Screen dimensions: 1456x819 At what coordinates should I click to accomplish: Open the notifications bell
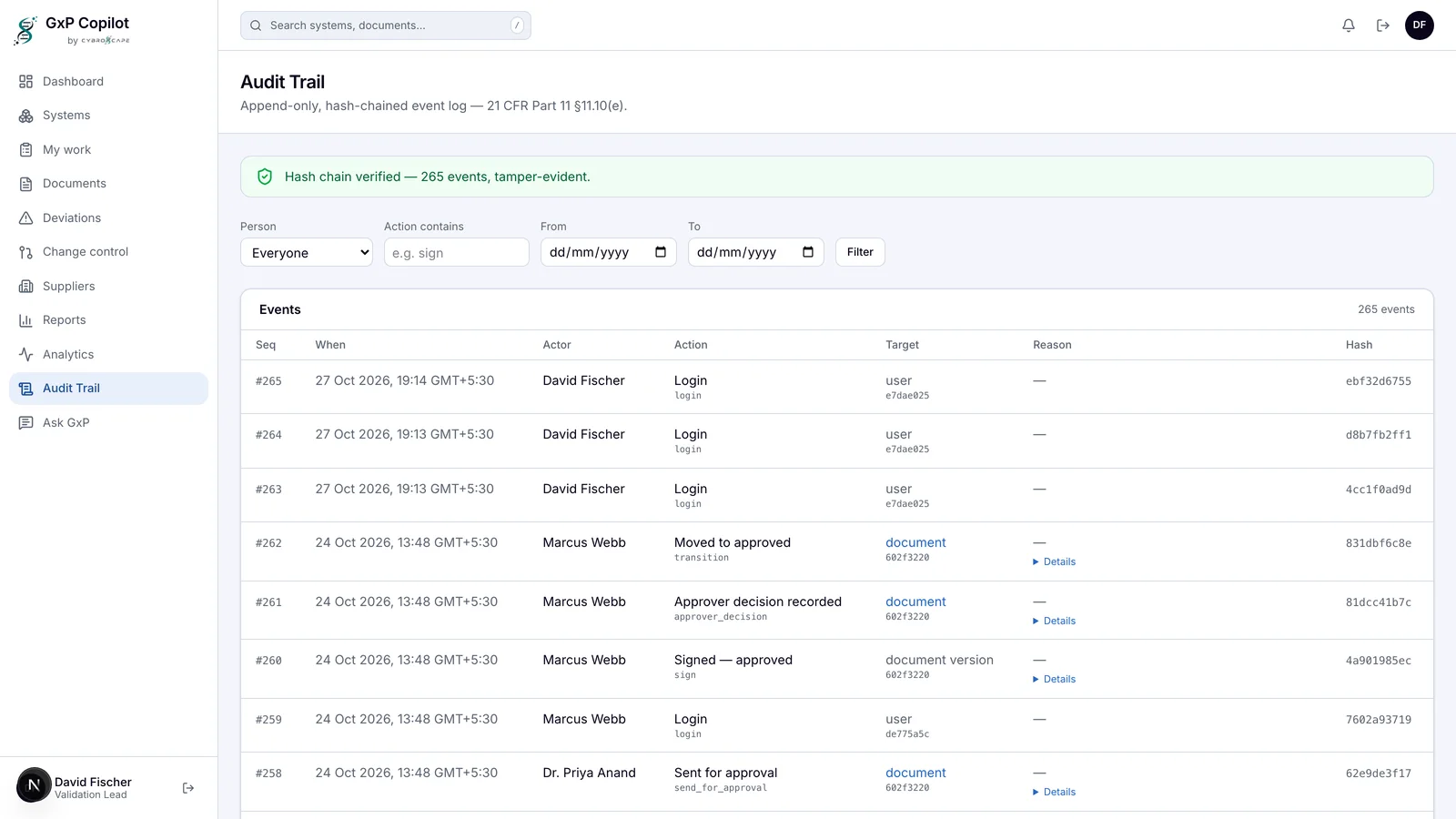(x=1349, y=25)
